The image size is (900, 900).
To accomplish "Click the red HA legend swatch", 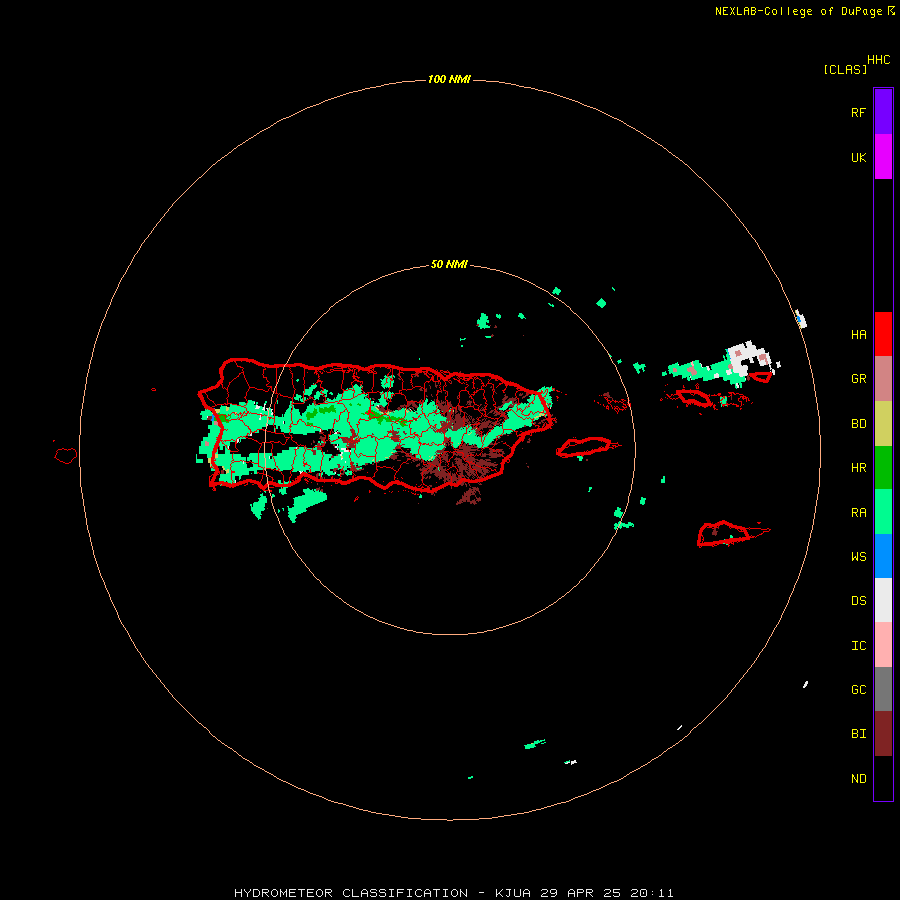I will [x=883, y=334].
